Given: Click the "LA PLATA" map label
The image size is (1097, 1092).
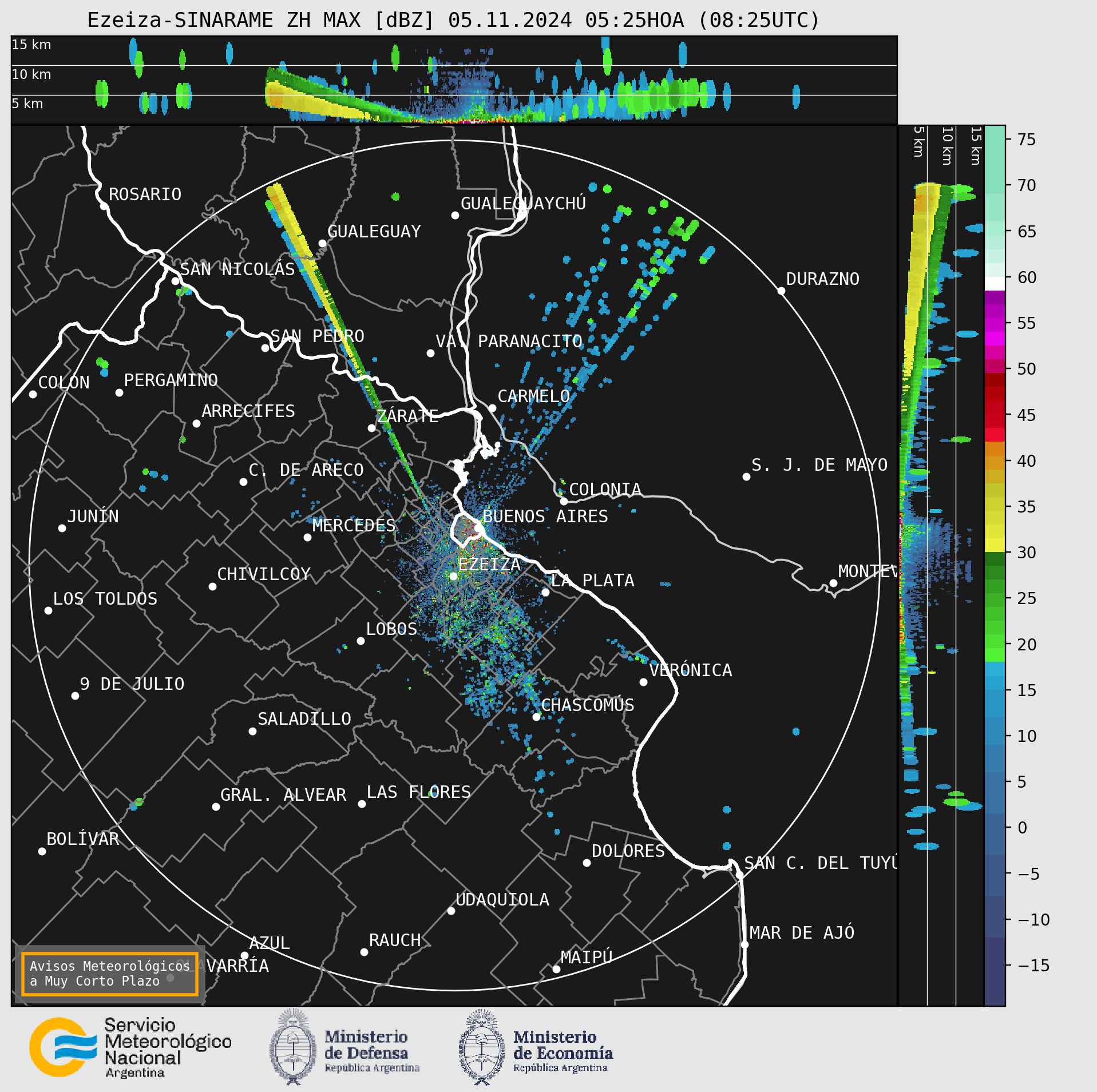Looking at the screenshot, I should [x=592, y=580].
